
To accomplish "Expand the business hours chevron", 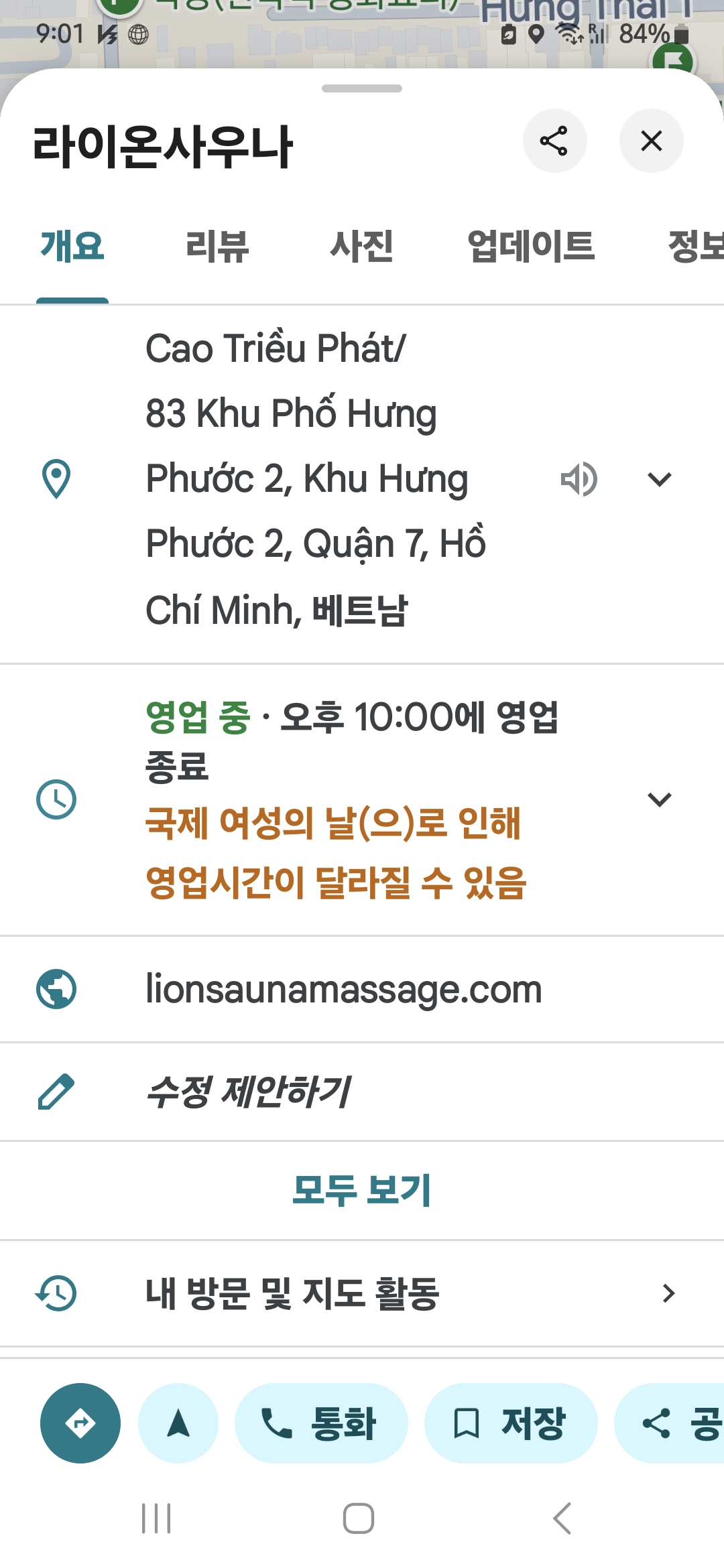I will tap(660, 799).
